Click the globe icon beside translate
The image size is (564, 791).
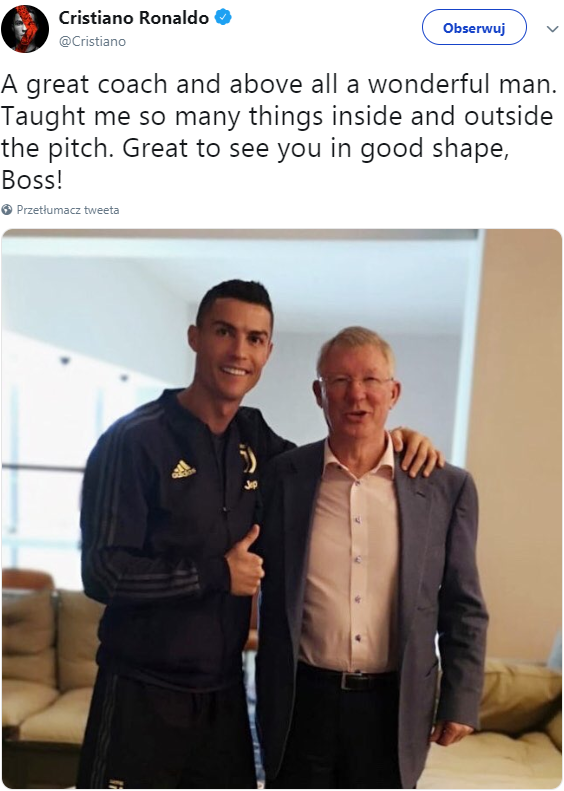point(7,210)
